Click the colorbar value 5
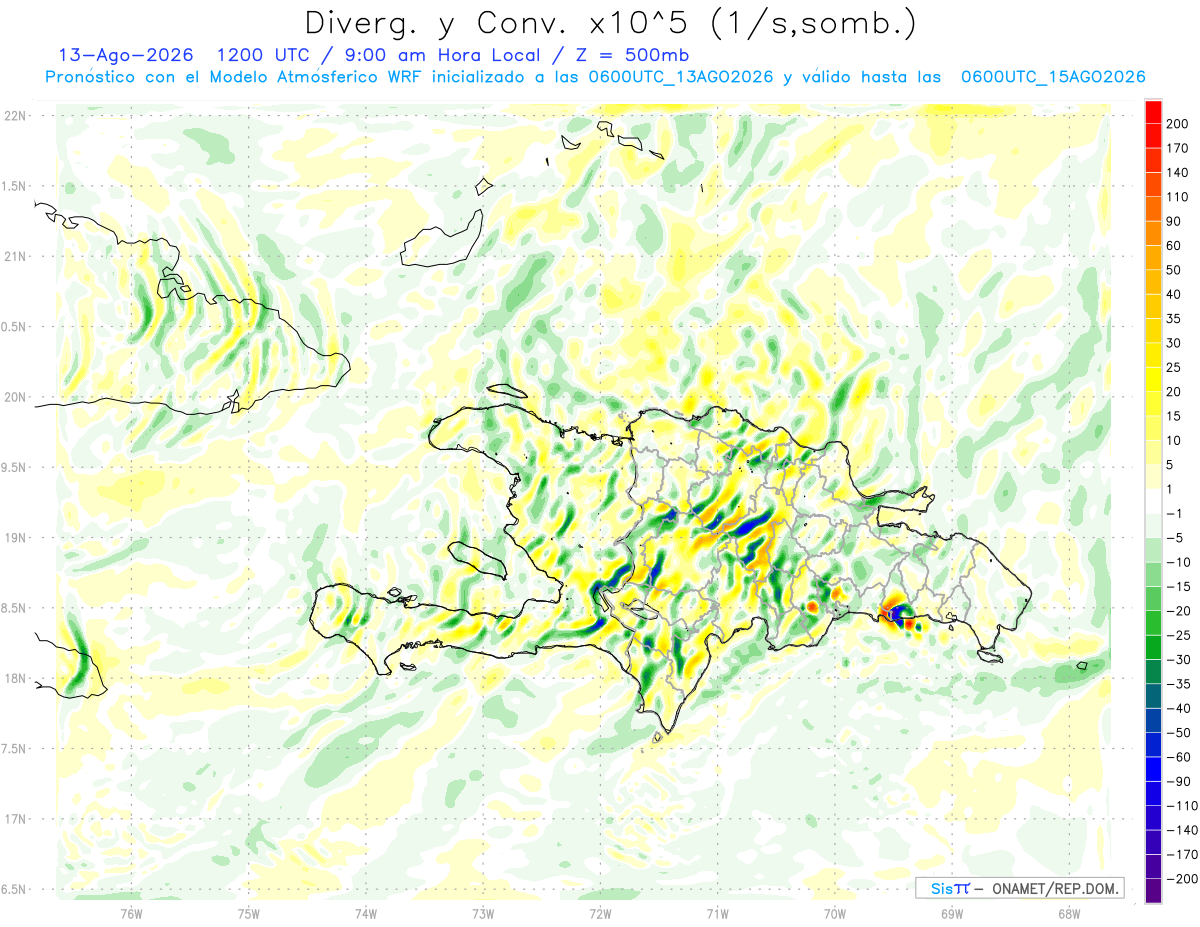Image resolution: width=1200 pixels, height=927 pixels. (1170, 465)
